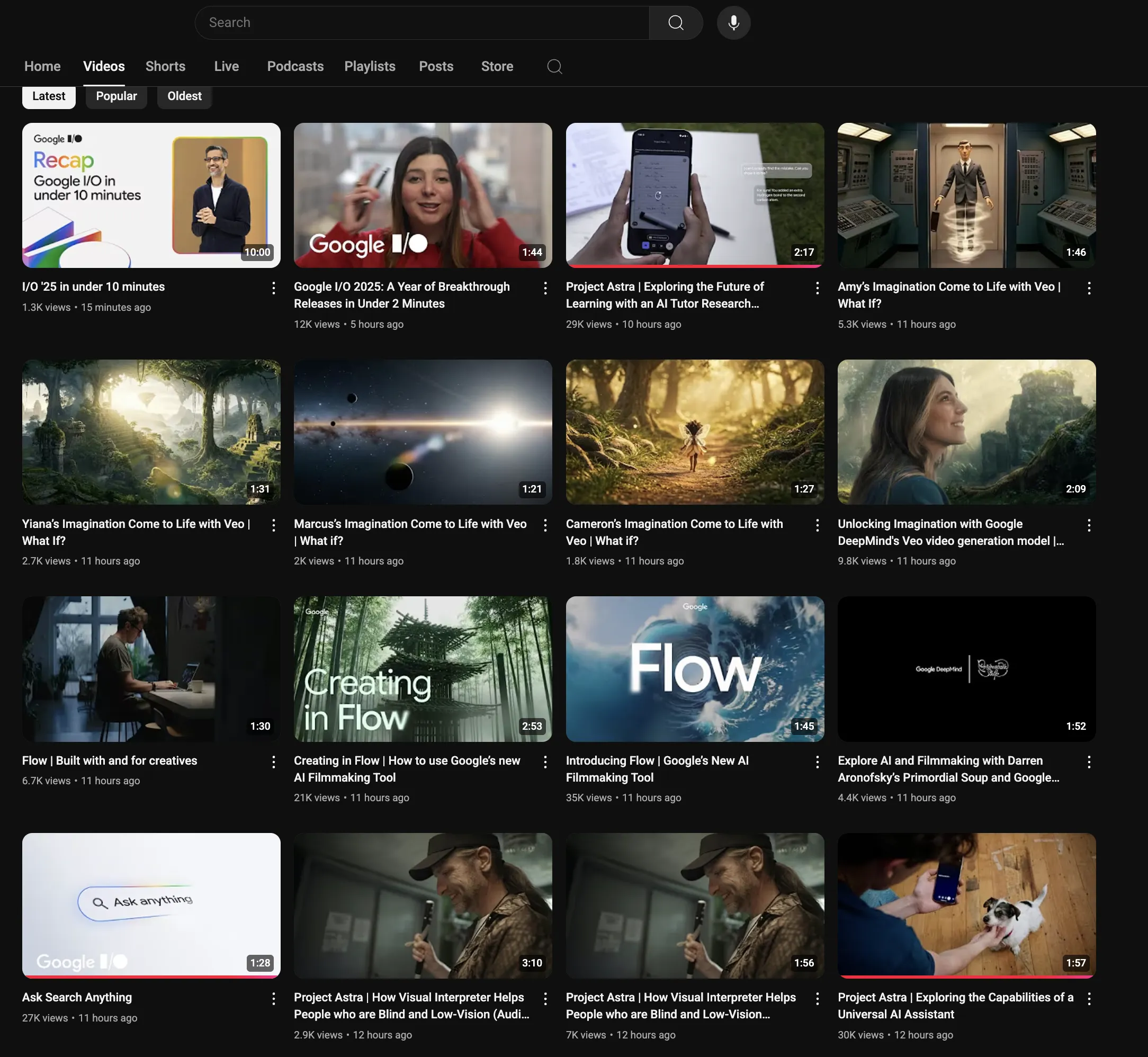Click '12K views • 5 hours ago' text
The height and width of the screenshot is (1057, 1148).
click(348, 324)
